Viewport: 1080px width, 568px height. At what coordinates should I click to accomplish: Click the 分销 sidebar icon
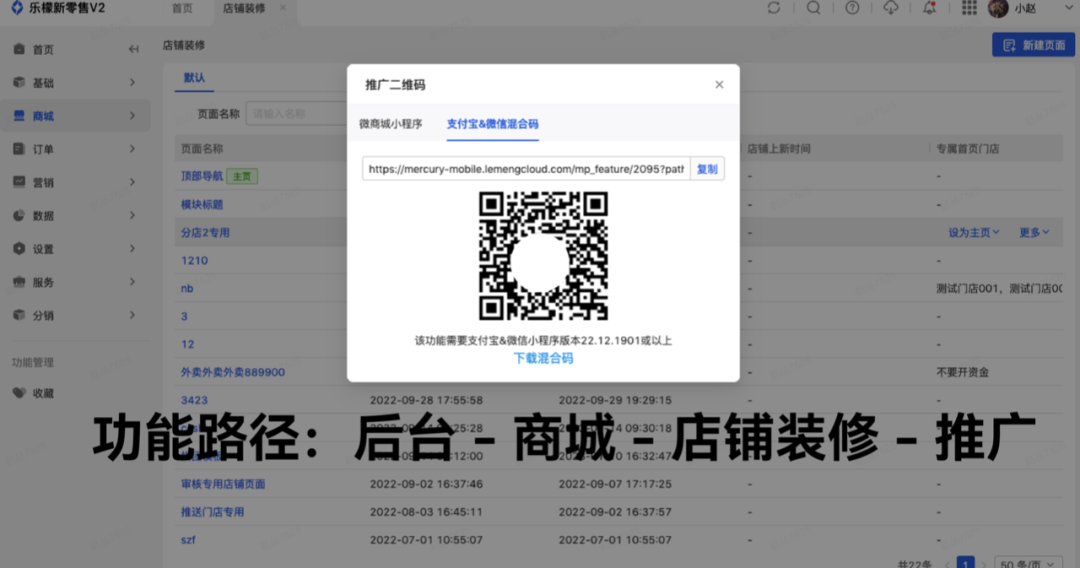click(x=19, y=315)
